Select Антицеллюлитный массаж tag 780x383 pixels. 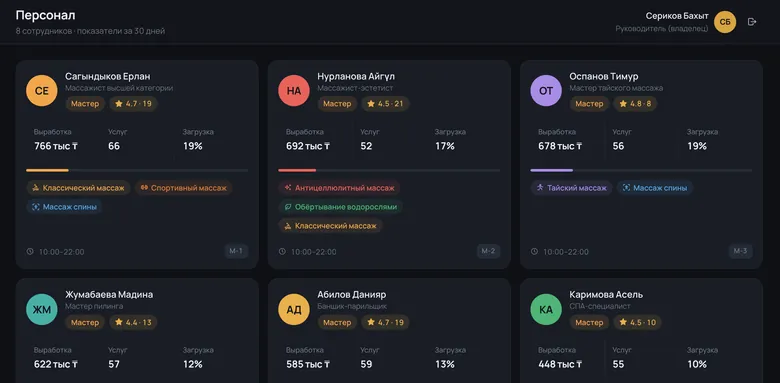click(x=339, y=188)
